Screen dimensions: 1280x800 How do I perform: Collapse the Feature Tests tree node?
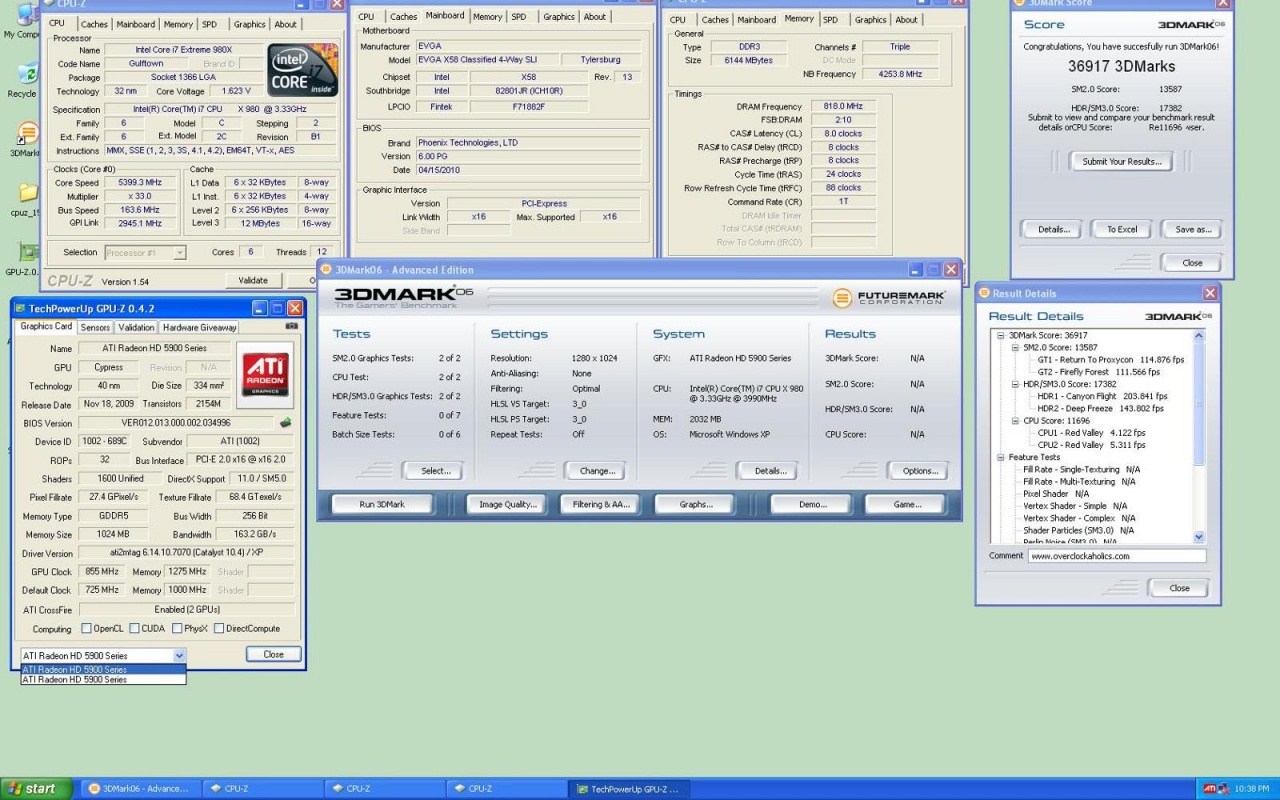(1000, 457)
